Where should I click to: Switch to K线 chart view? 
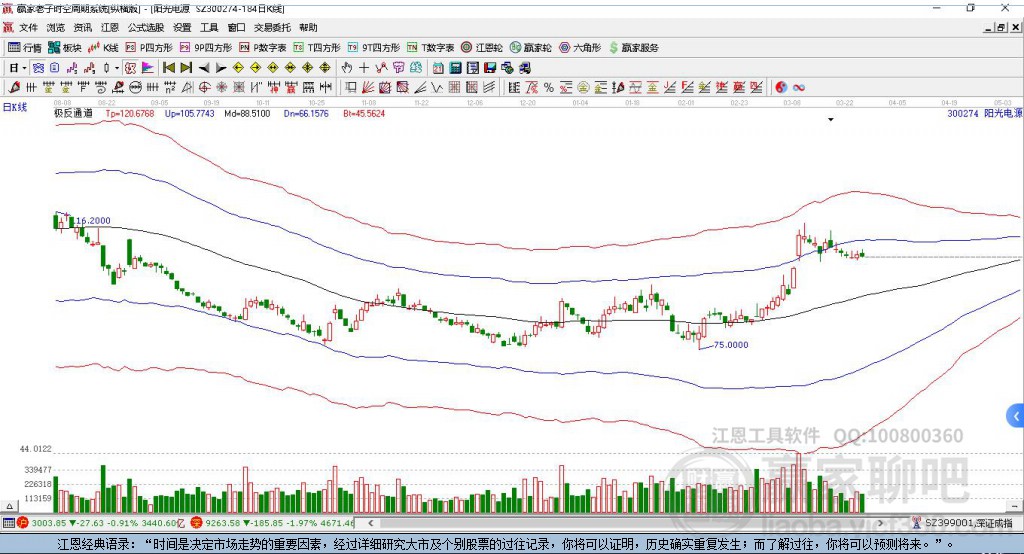(x=103, y=48)
